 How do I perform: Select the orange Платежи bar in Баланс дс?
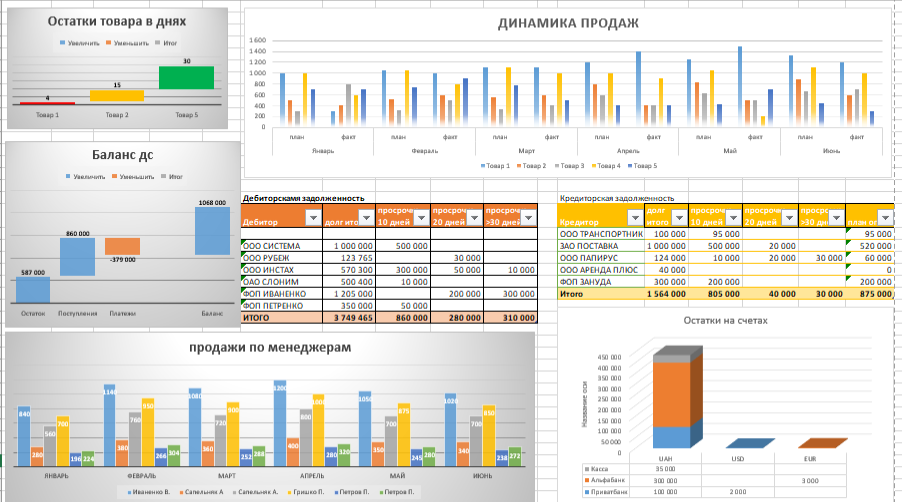click(123, 246)
